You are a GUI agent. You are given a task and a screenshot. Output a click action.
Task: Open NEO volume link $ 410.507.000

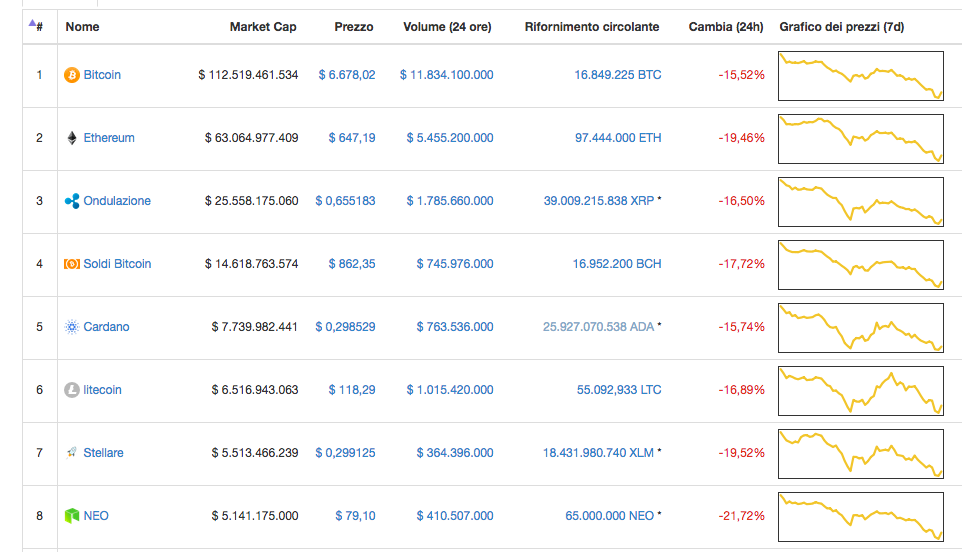pyautogui.click(x=455, y=516)
